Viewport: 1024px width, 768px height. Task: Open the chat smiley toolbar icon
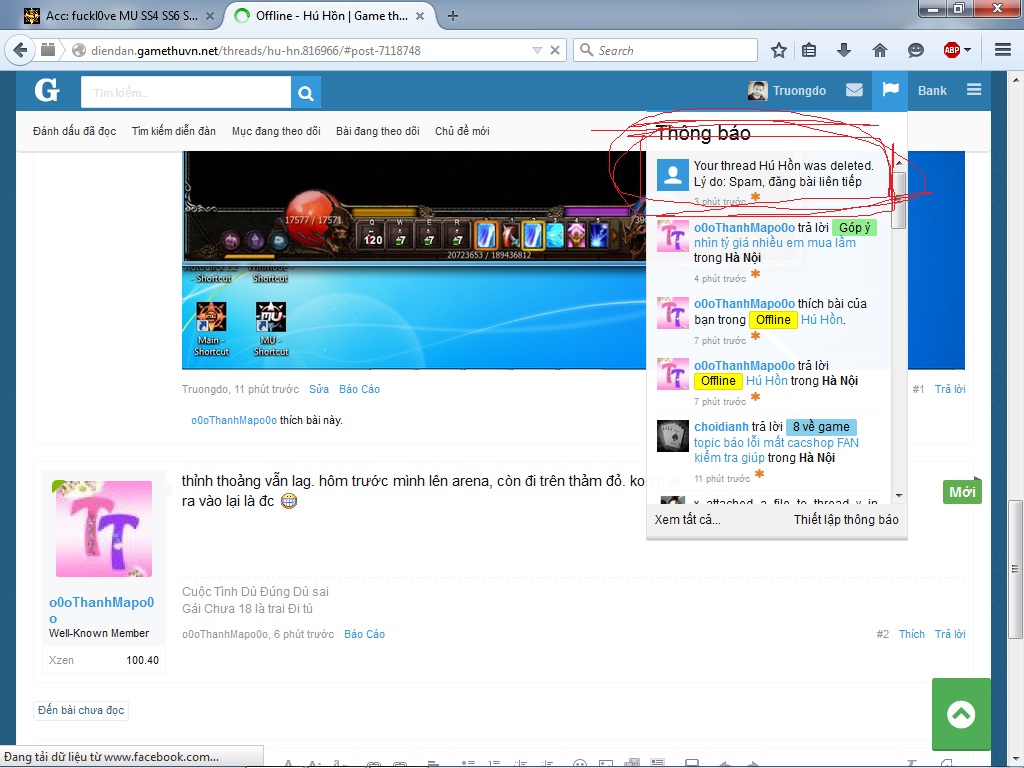(916, 50)
